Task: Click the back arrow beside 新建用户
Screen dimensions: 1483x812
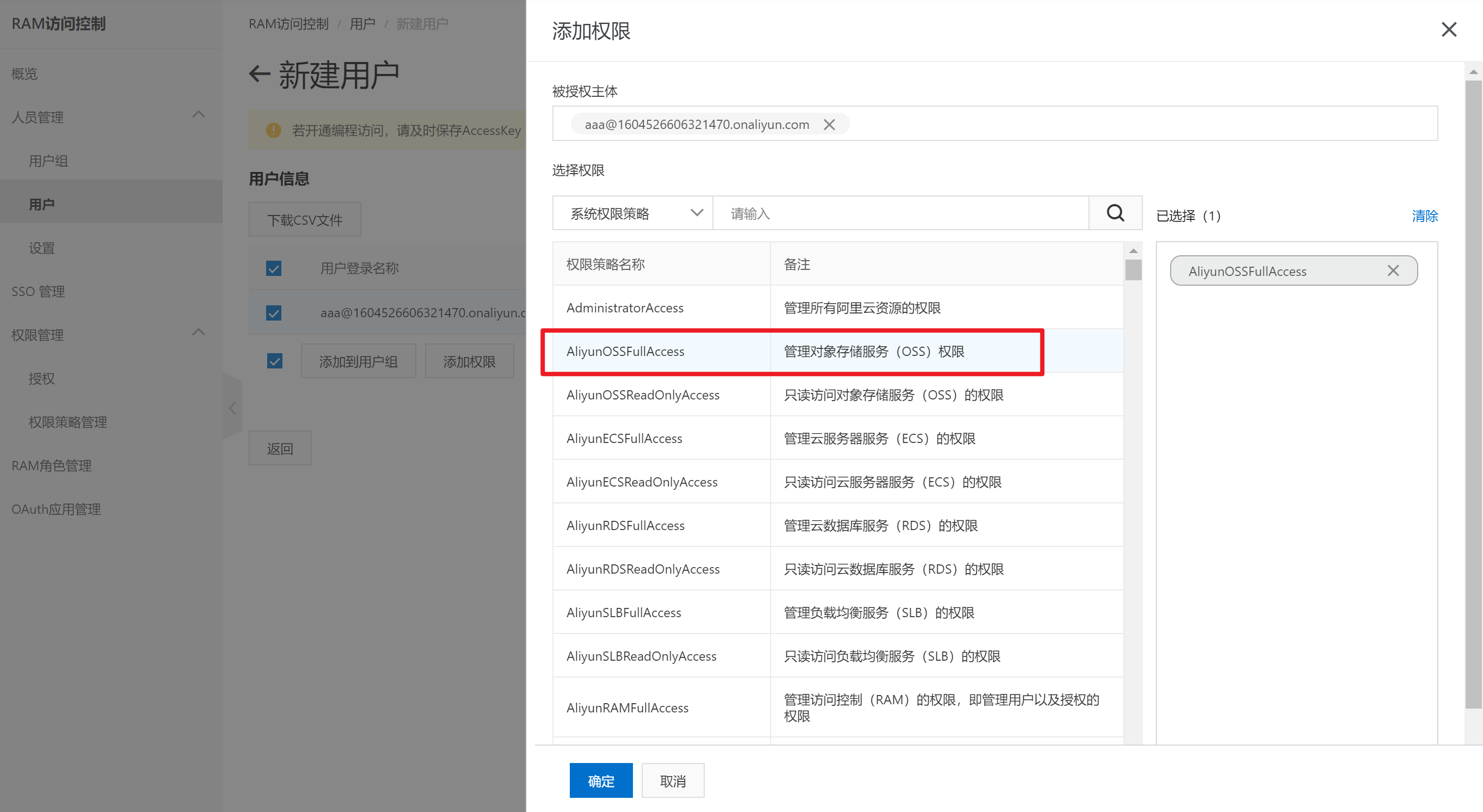Action: tap(260, 75)
